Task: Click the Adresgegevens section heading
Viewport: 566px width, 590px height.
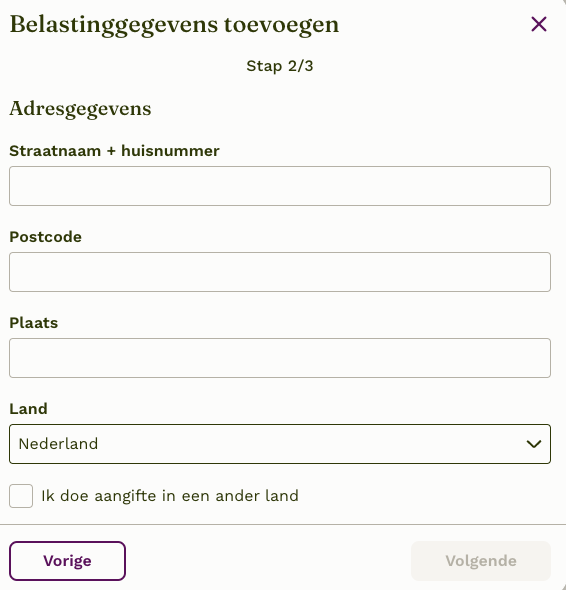Action: pyautogui.click(x=80, y=109)
